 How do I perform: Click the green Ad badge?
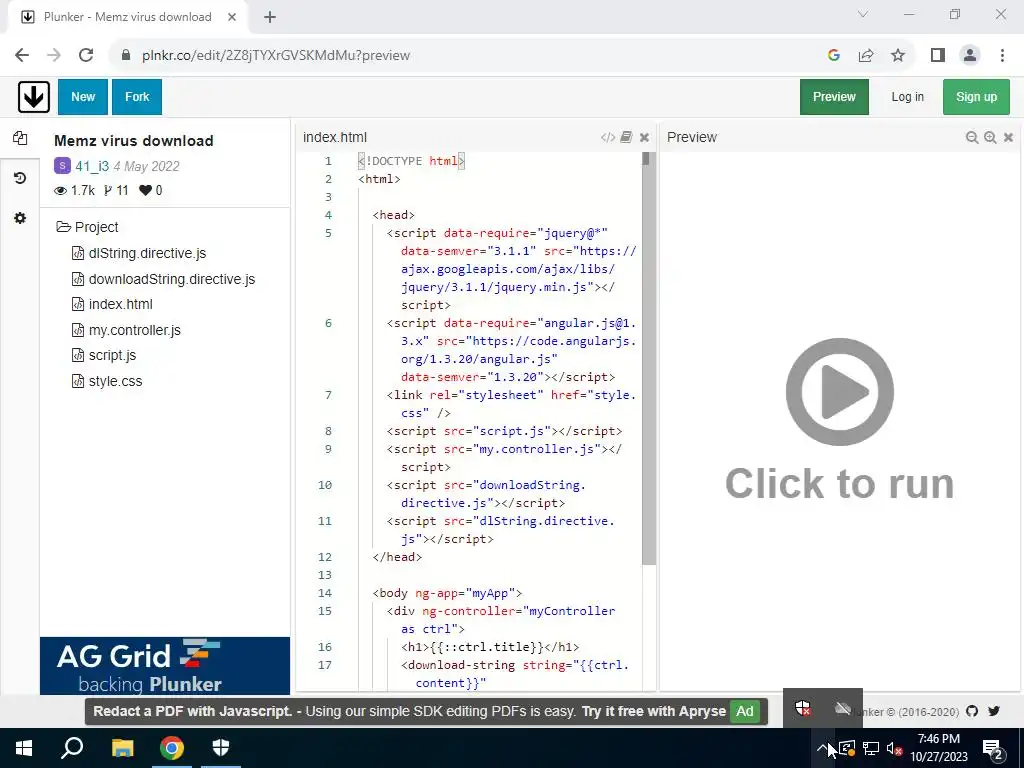click(744, 711)
